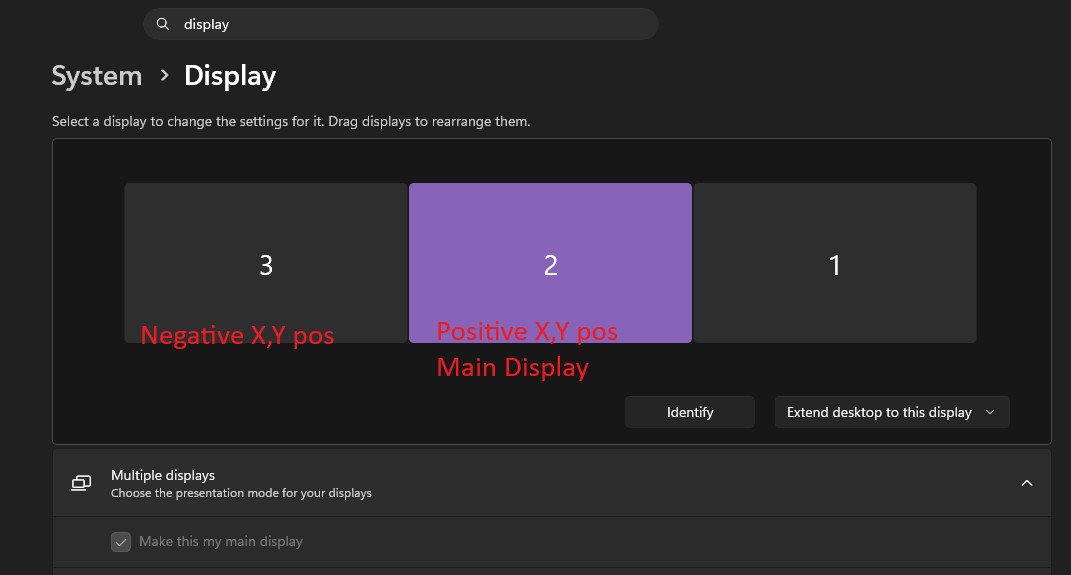
Task: Toggle the 'Make this my main display' checkbox
Action: pos(121,542)
